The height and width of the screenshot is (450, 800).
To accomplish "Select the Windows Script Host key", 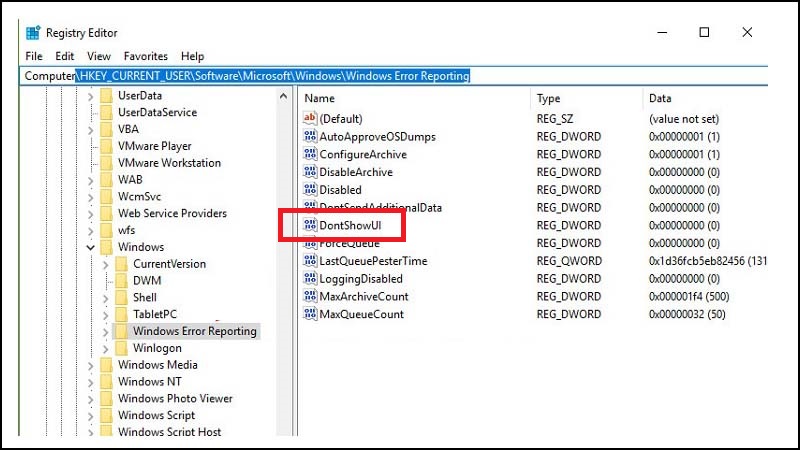I will click(x=169, y=432).
